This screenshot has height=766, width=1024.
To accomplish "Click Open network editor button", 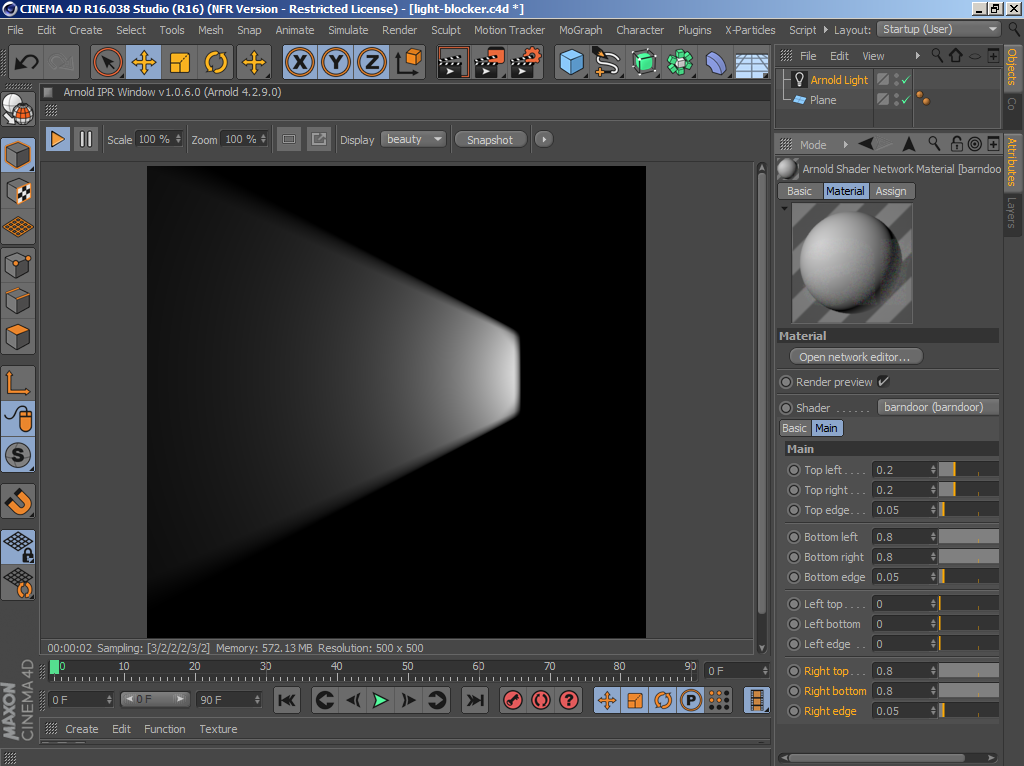I will [855, 357].
